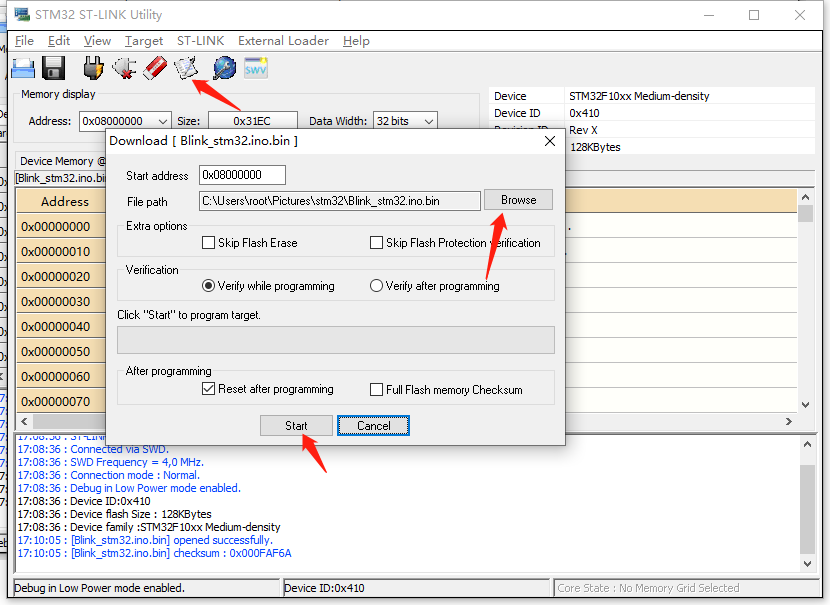Close the Download dialog
Screen dimensions: 830x605
550,141
